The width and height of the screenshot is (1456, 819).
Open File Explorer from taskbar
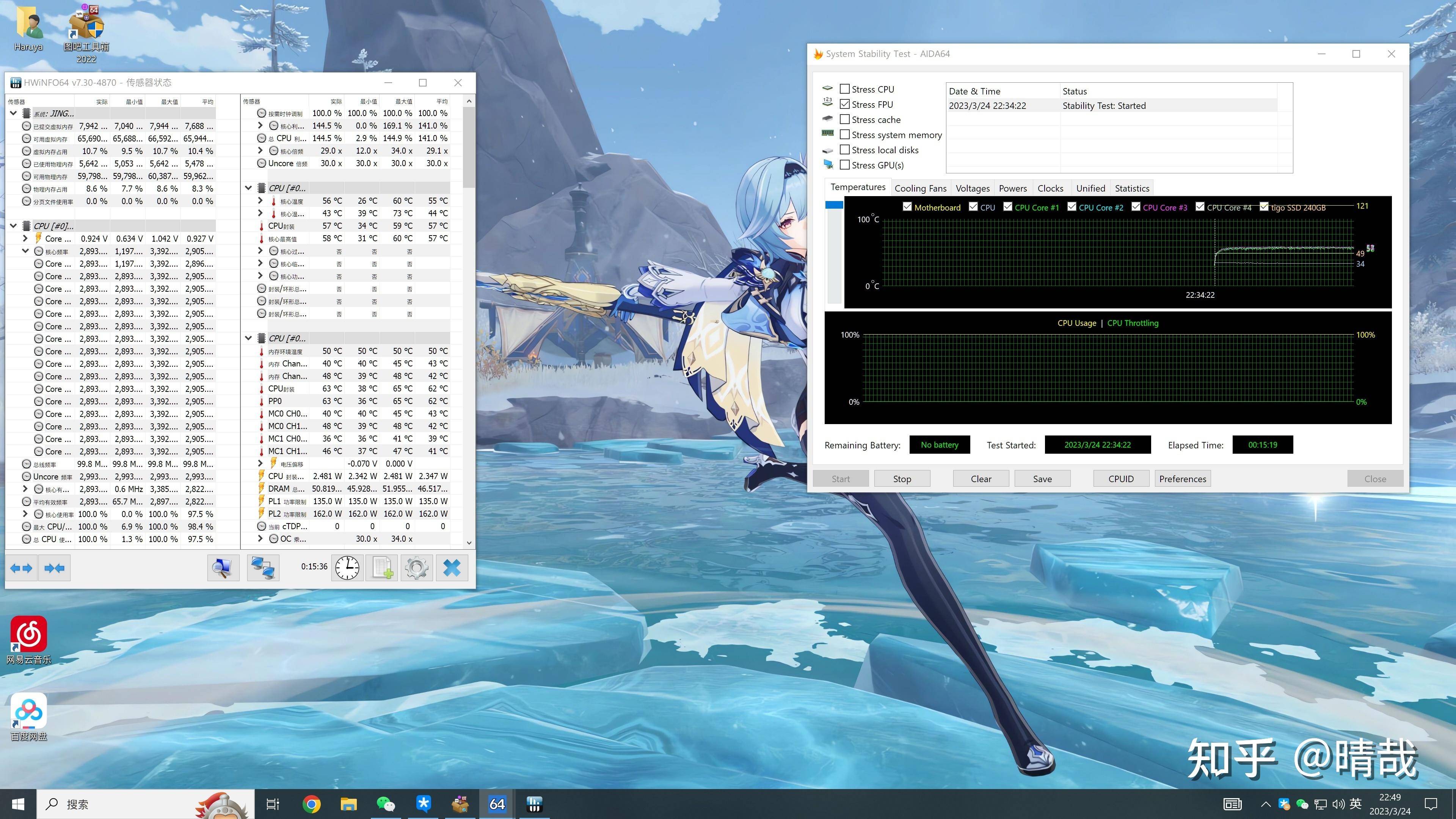tap(348, 804)
